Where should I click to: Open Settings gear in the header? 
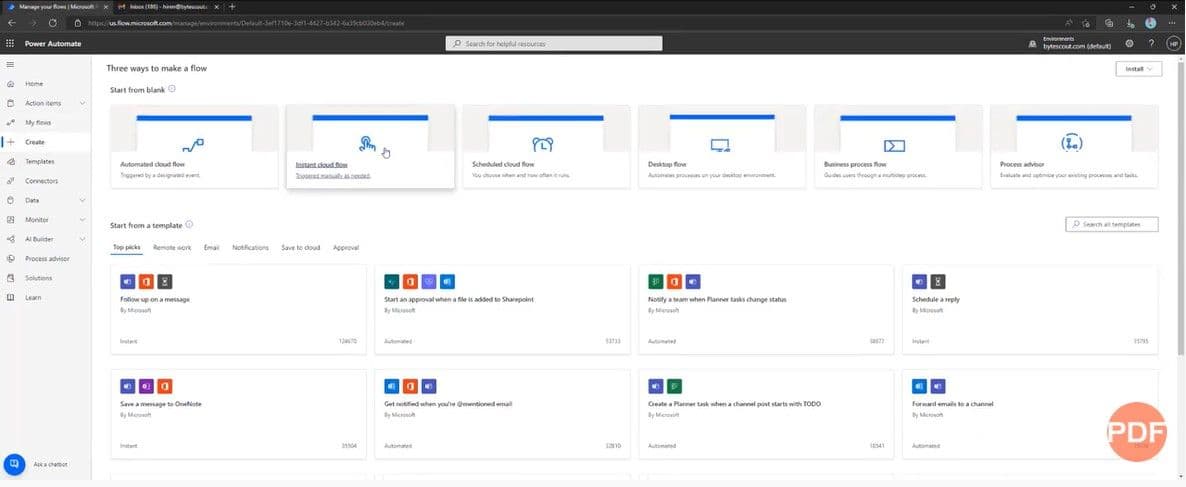1129,43
